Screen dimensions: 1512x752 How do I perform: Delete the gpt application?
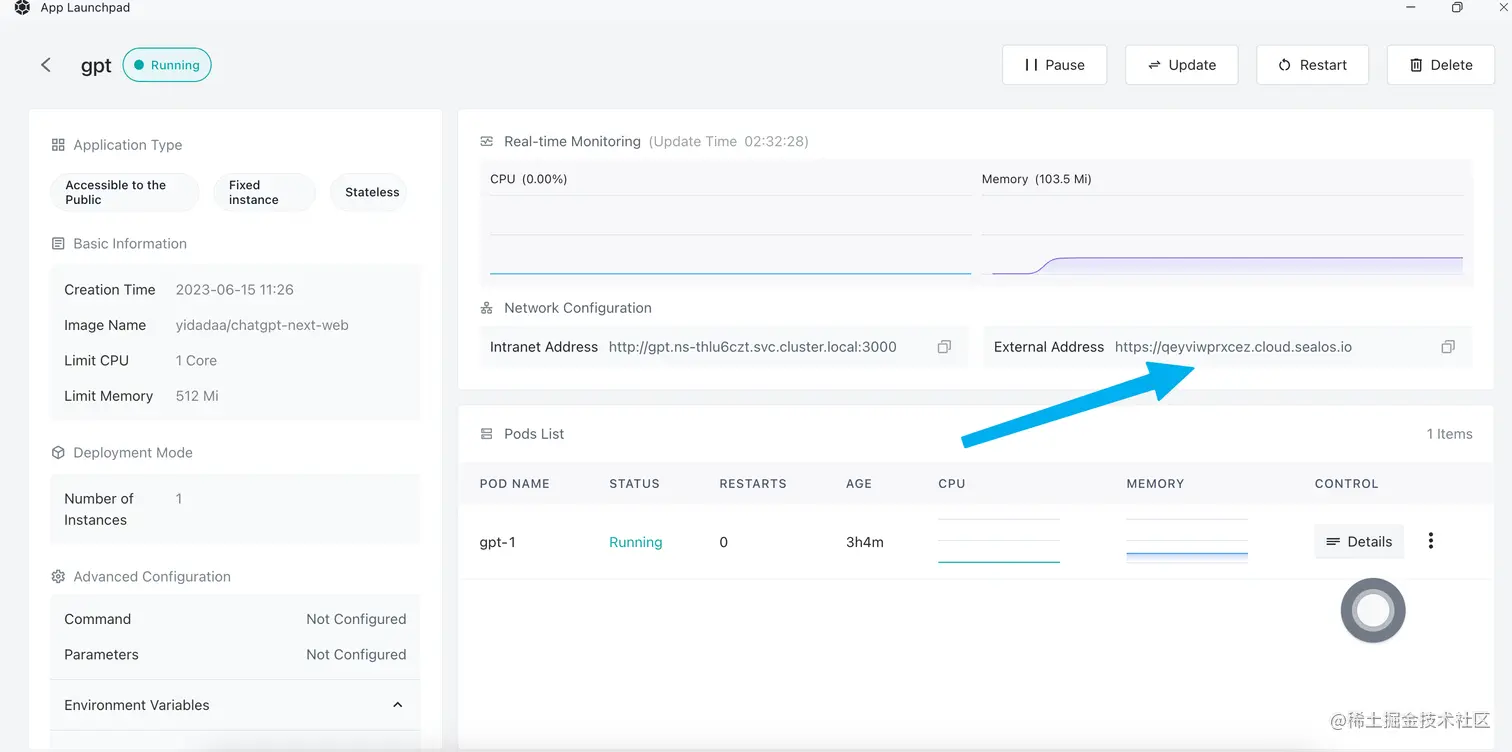coord(1441,65)
